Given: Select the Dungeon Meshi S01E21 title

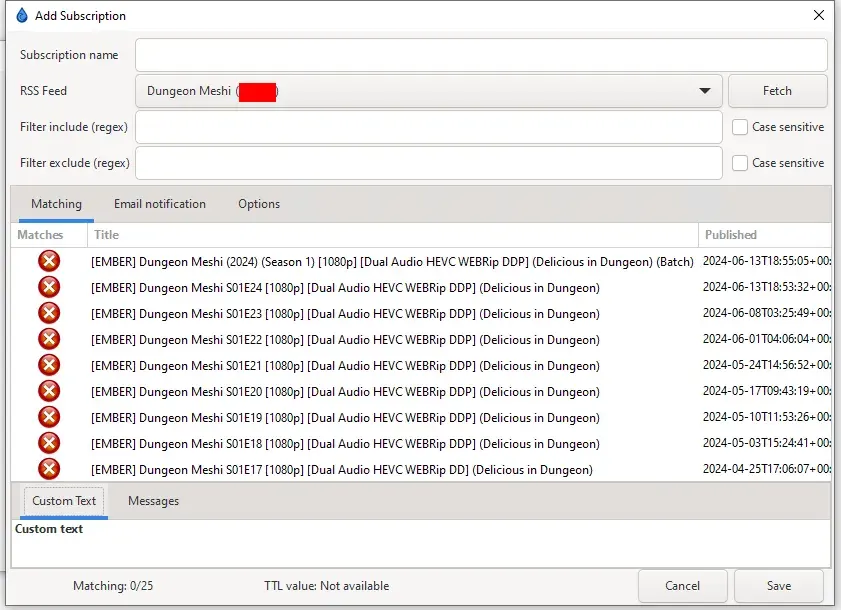Looking at the screenshot, I should pos(345,366).
